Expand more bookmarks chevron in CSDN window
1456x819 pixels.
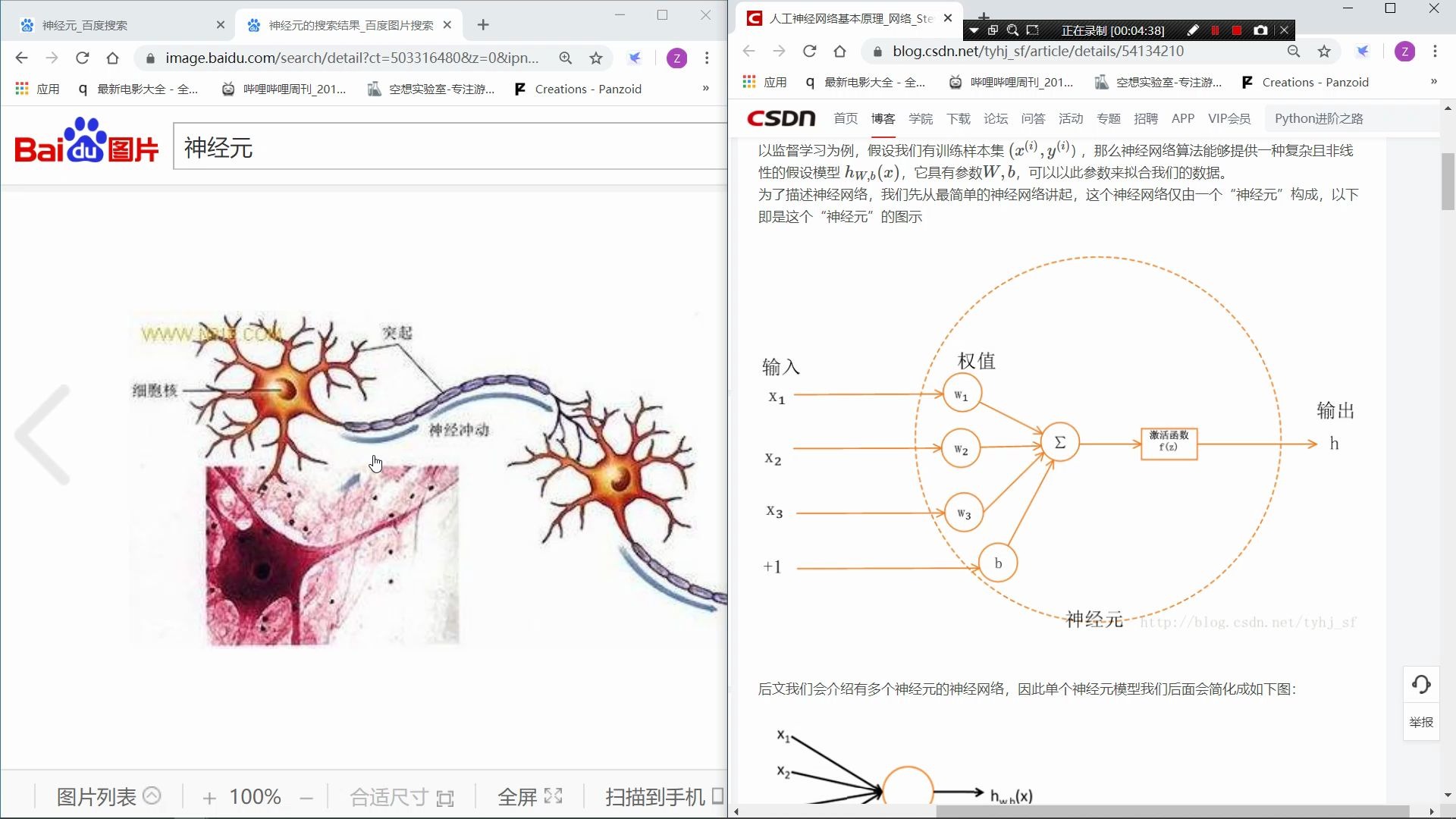(x=1433, y=81)
